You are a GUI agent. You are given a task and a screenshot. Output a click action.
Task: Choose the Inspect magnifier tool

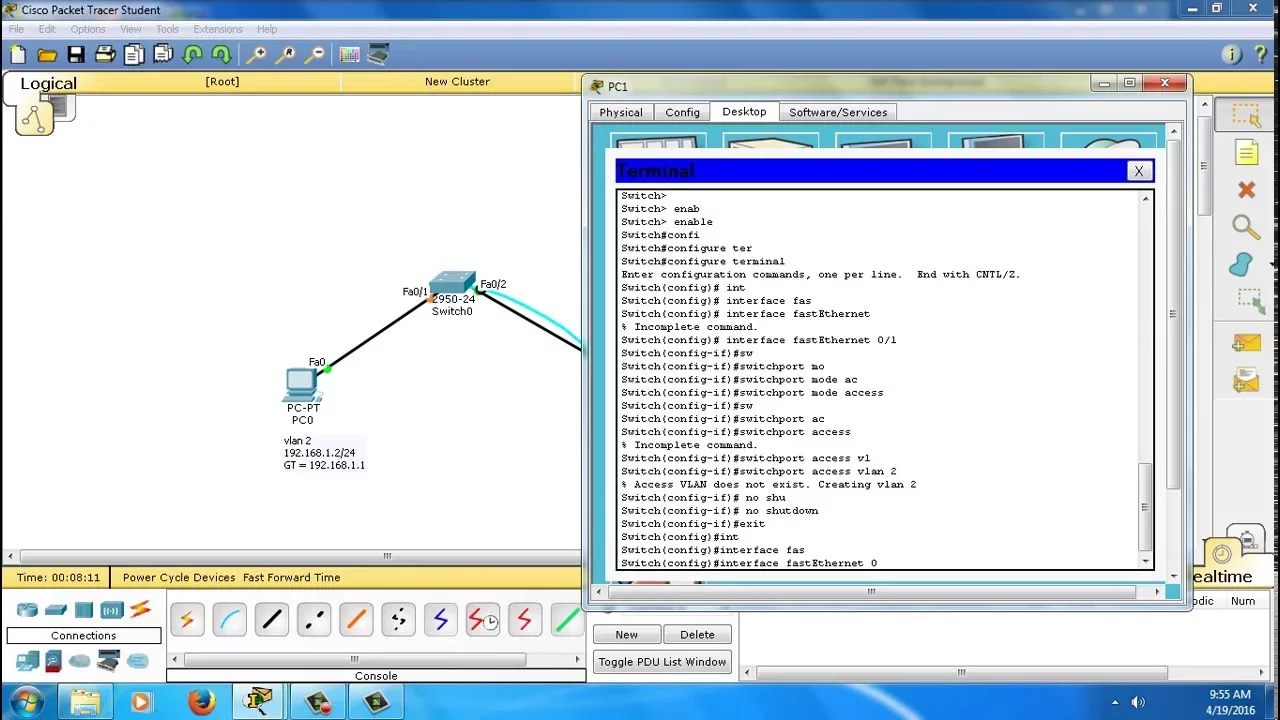coord(1246,227)
